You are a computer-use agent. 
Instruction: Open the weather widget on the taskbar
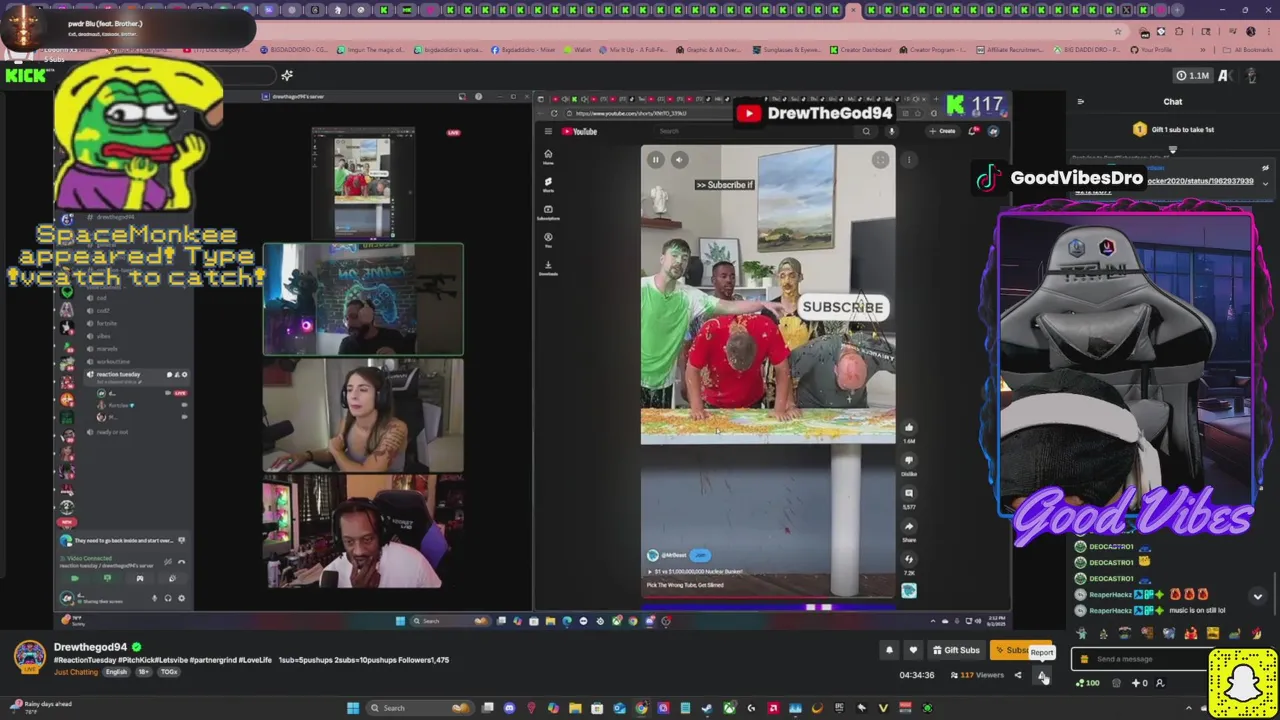coord(42,707)
